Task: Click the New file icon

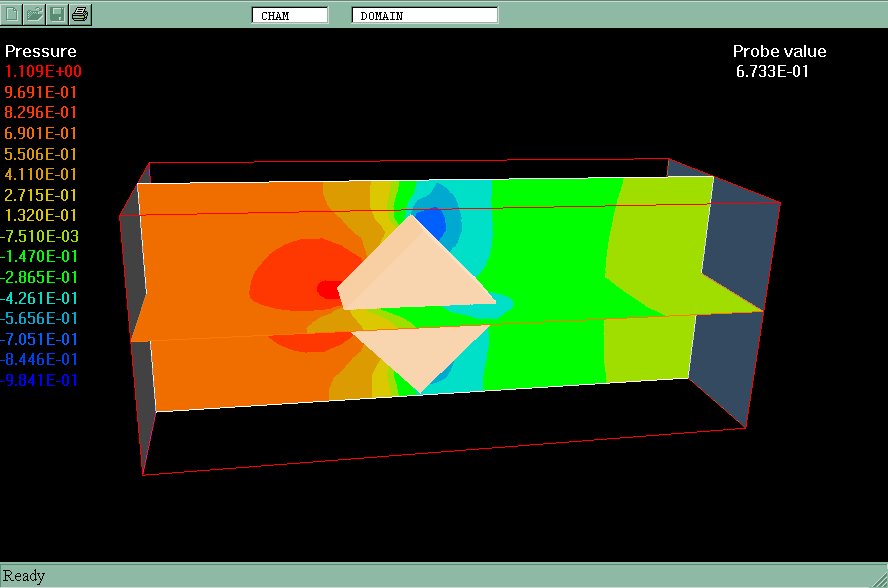Action: pyautogui.click(x=12, y=14)
